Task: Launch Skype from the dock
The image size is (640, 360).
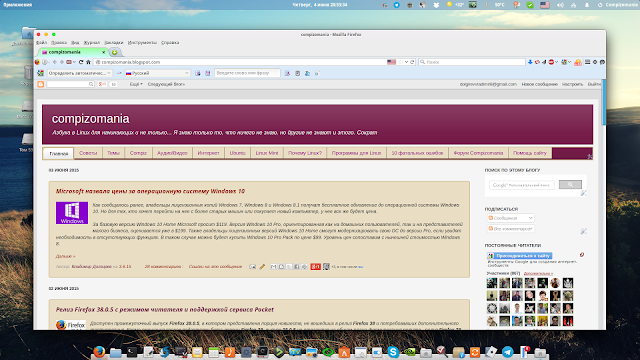Action: (x=393, y=352)
